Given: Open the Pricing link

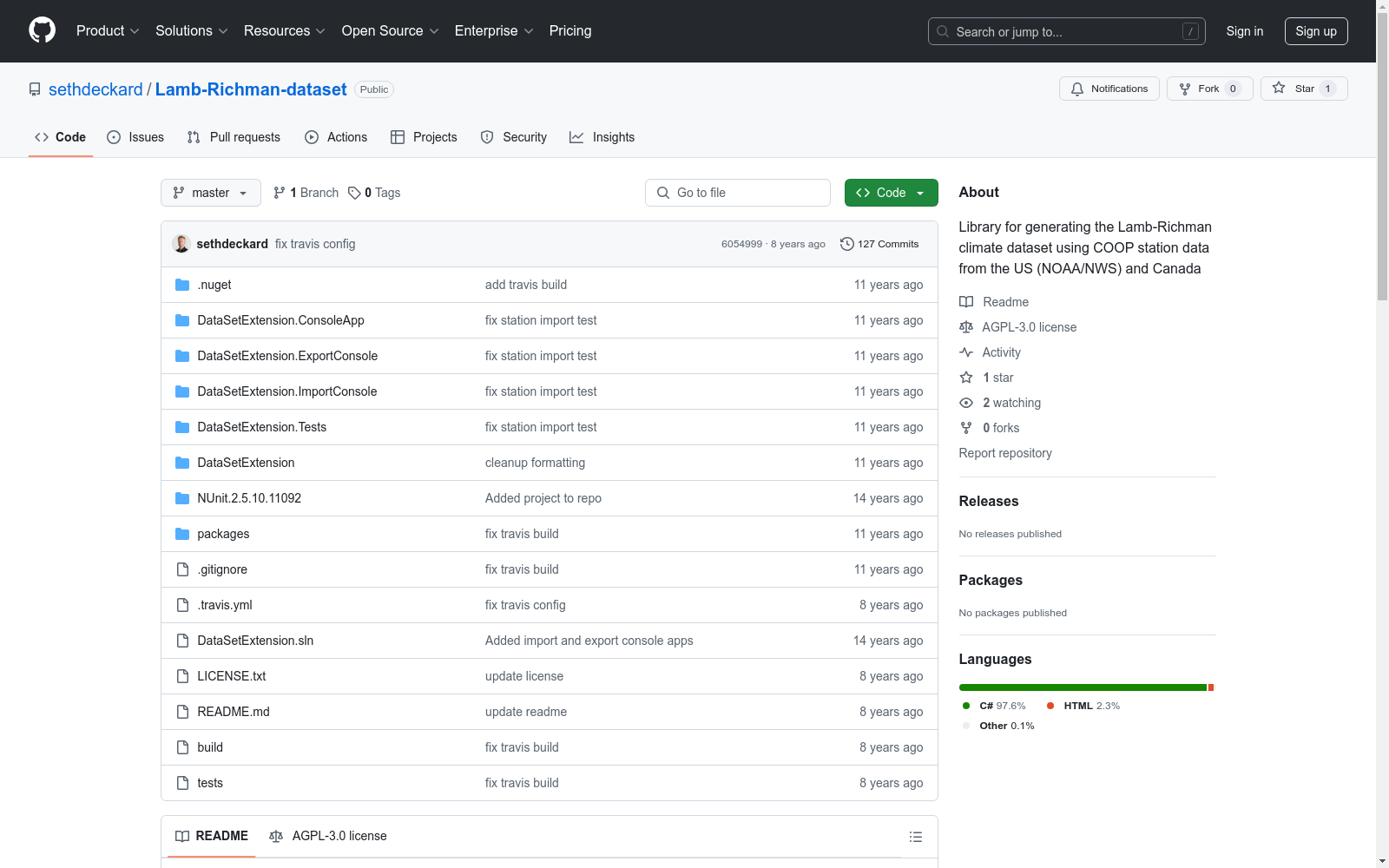Looking at the screenshot, I should pyautogui.click(x=570, y=30).
